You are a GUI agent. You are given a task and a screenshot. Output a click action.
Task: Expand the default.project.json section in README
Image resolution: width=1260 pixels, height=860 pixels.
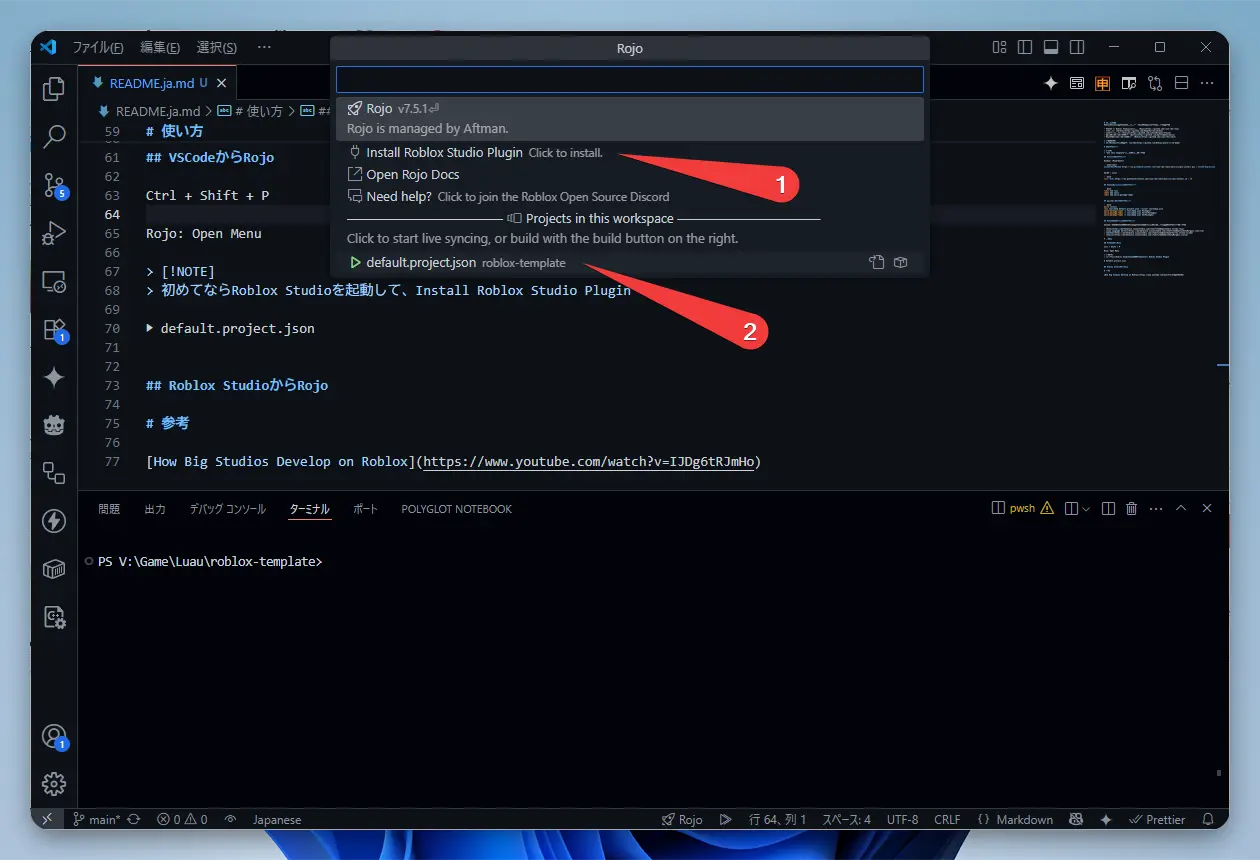(x=148, y=328)
